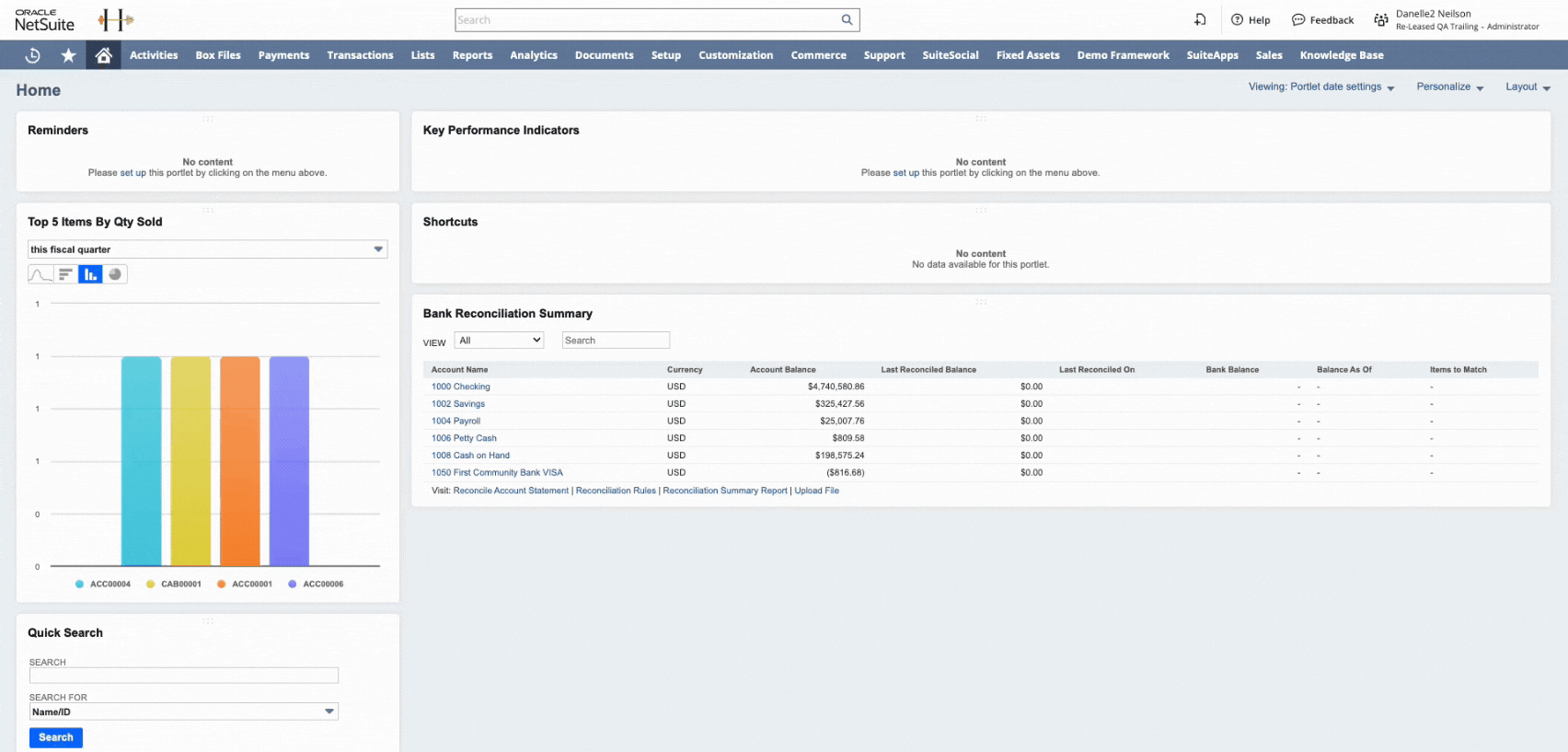
Task: Open the Payments menu
Action: click(283, 55)
